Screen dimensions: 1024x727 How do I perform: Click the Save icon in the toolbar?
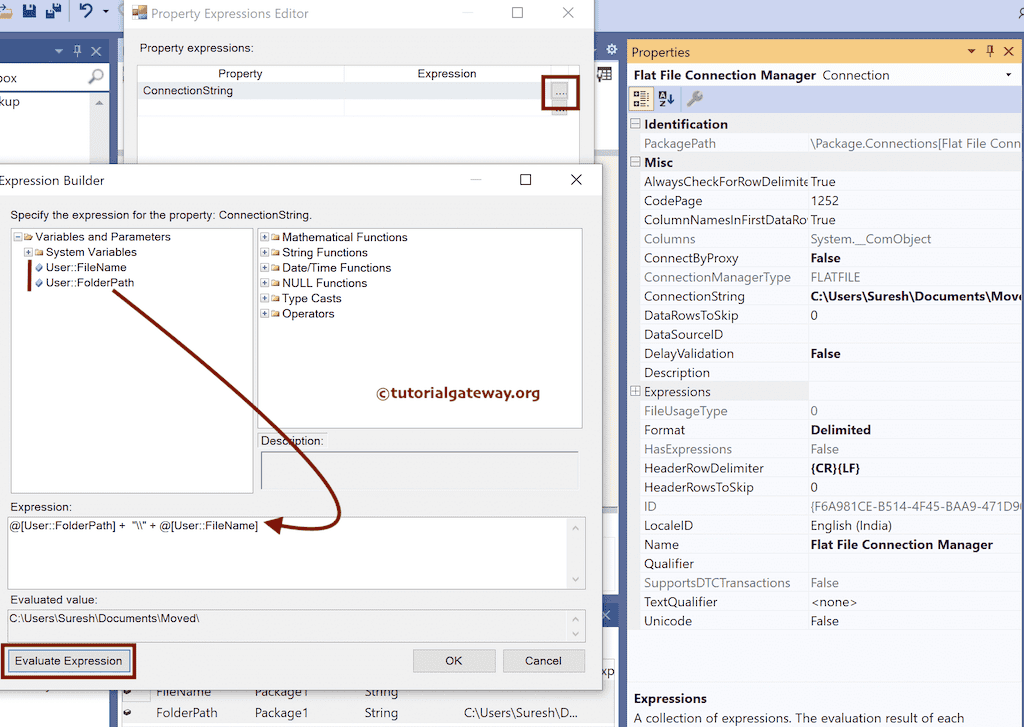pos(29,11)
